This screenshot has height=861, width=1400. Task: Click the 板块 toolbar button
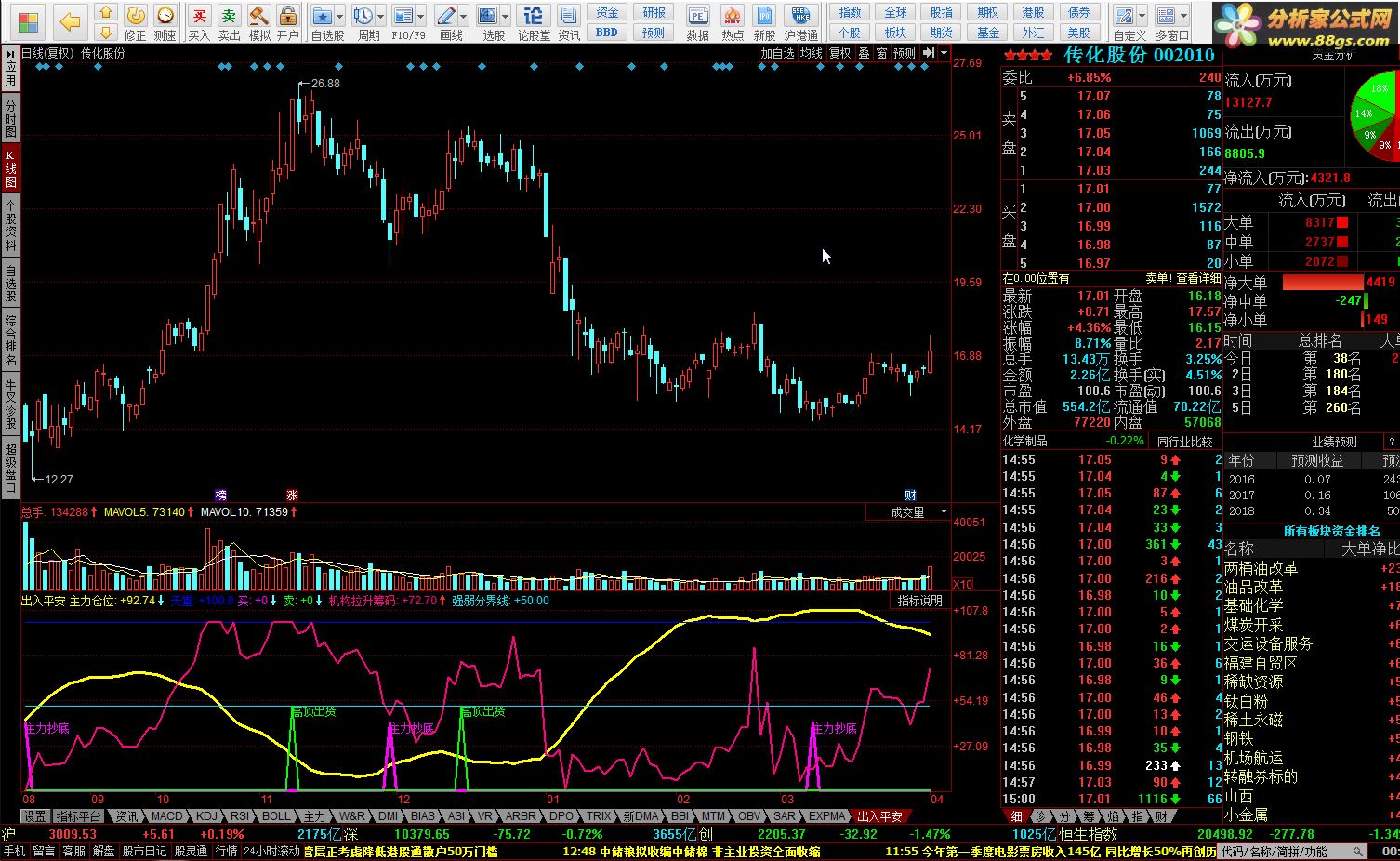point(895,33)
